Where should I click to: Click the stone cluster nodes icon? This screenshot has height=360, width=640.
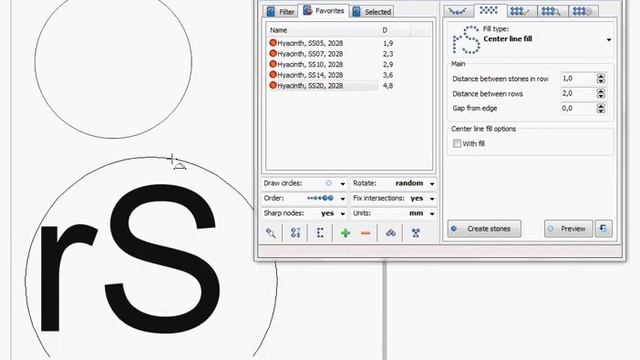pos(416,233)
